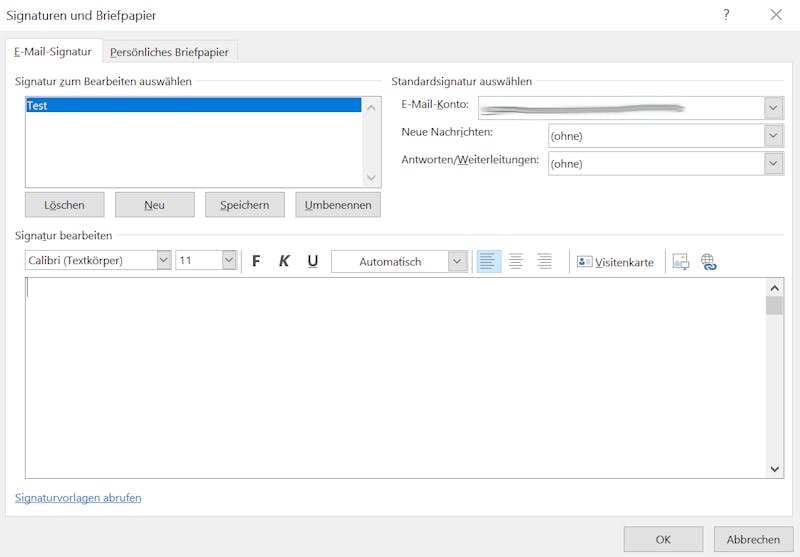Open the Automatisch font color dropdown
The image size is (800, 557).
457,262
